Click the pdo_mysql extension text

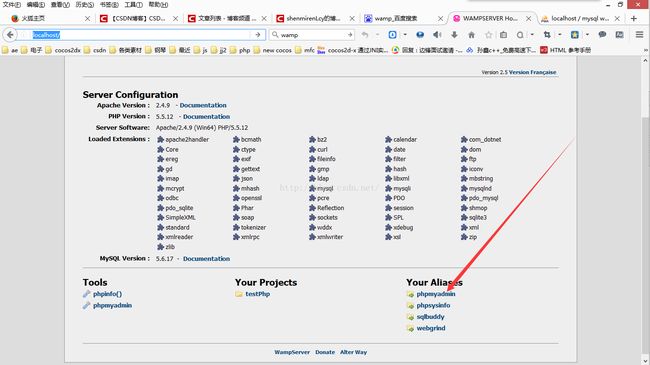click(x=483, y=198)
